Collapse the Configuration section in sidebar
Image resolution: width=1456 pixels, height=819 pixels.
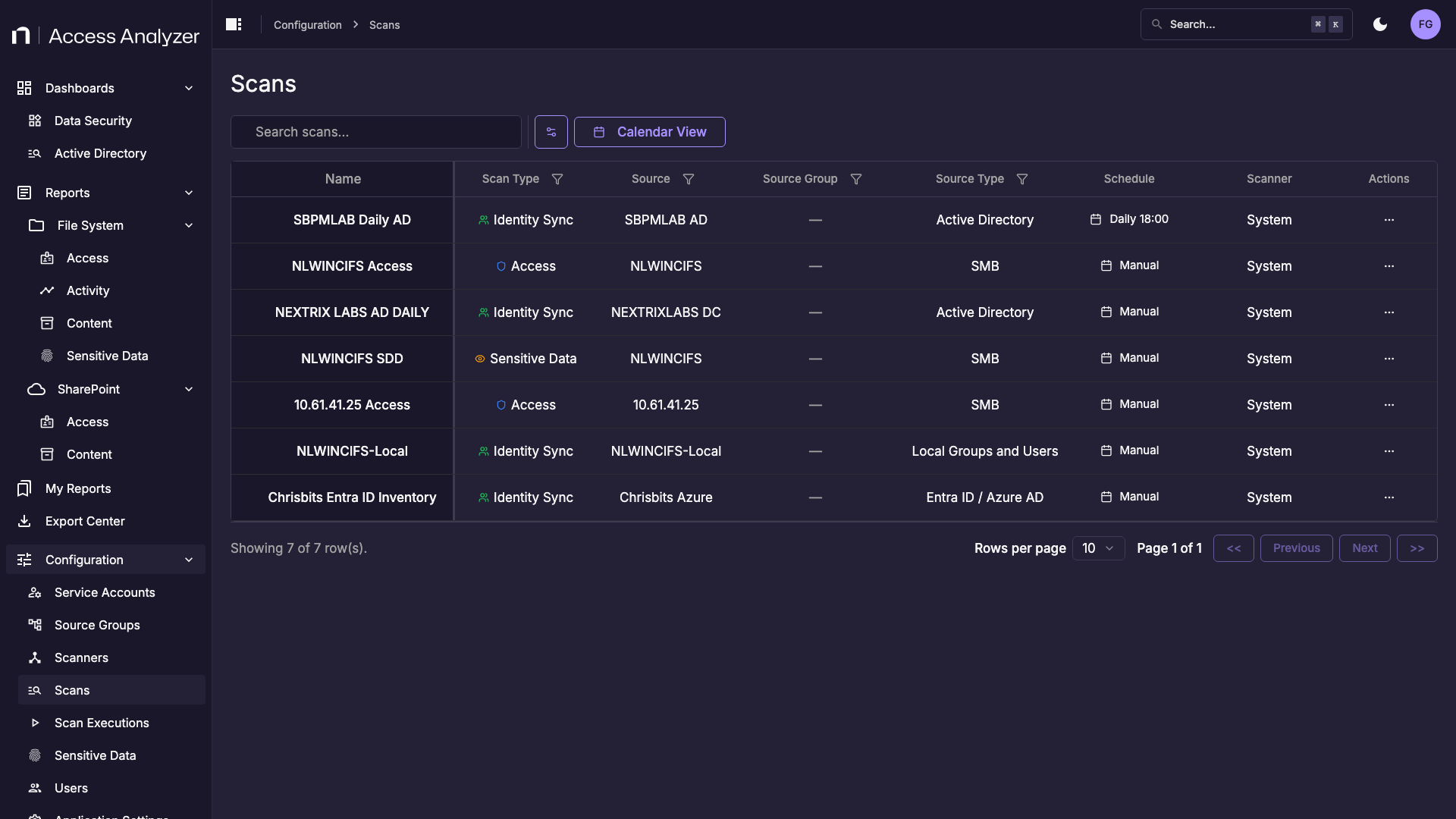click(x=188, y=560)
